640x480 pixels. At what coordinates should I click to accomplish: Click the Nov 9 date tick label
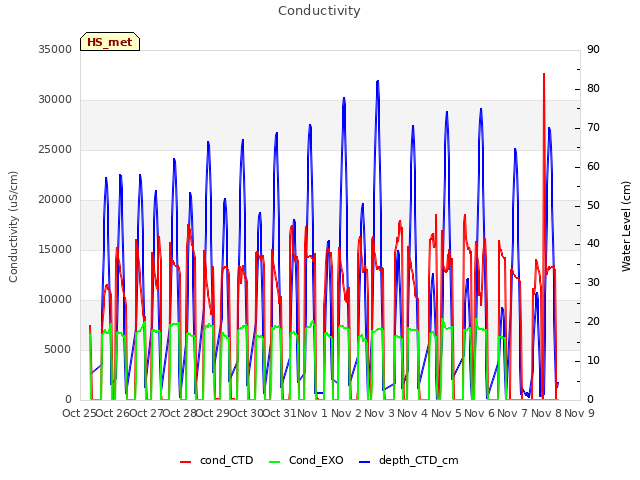(580, 413)
